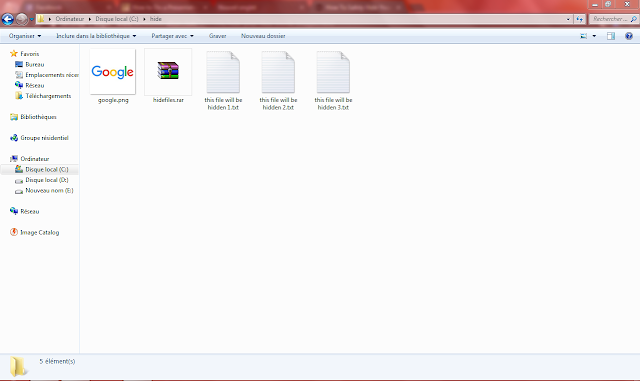Select Ordinateur in navigation pane
The image size is (640, 381).
click(x=35, y=159)
